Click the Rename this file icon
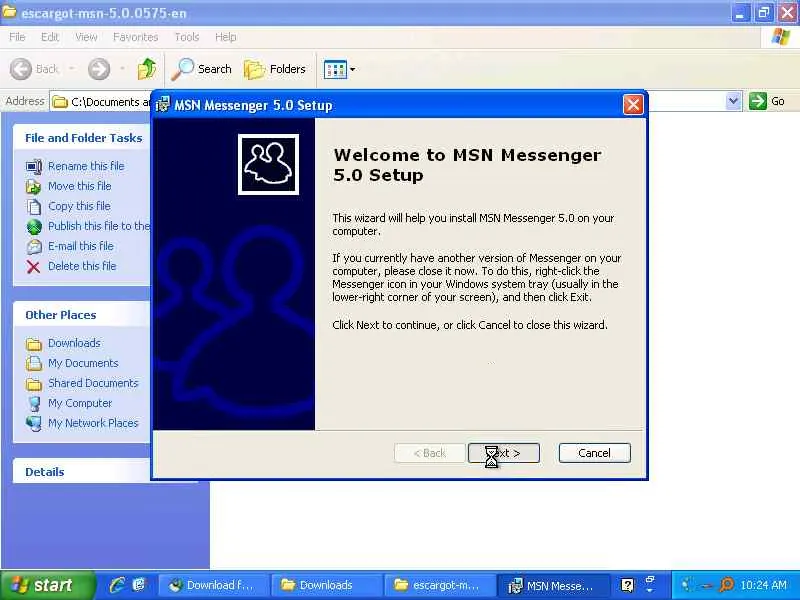Screen dimensions: 800x600 pos(34,166)
